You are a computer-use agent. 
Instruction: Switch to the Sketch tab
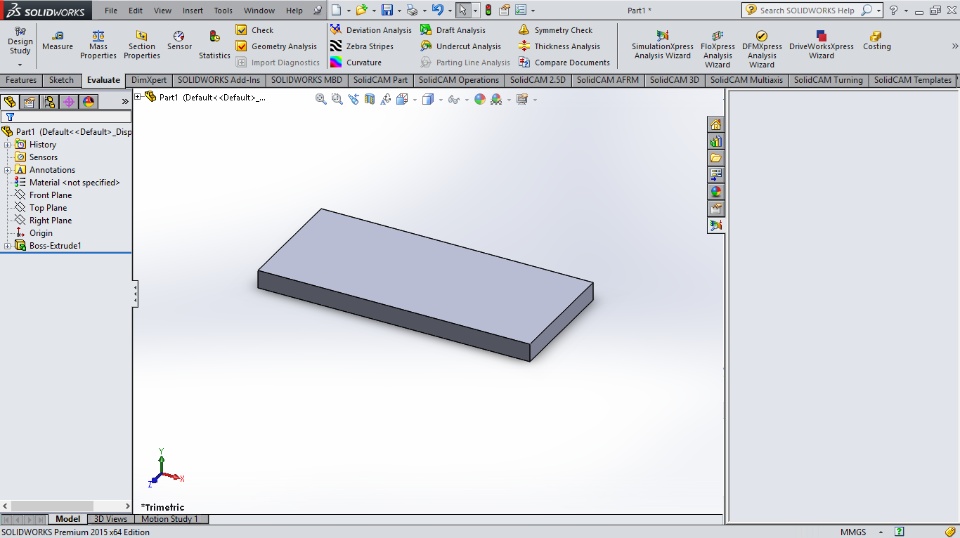pyautogui.click(x=61, y=80)
